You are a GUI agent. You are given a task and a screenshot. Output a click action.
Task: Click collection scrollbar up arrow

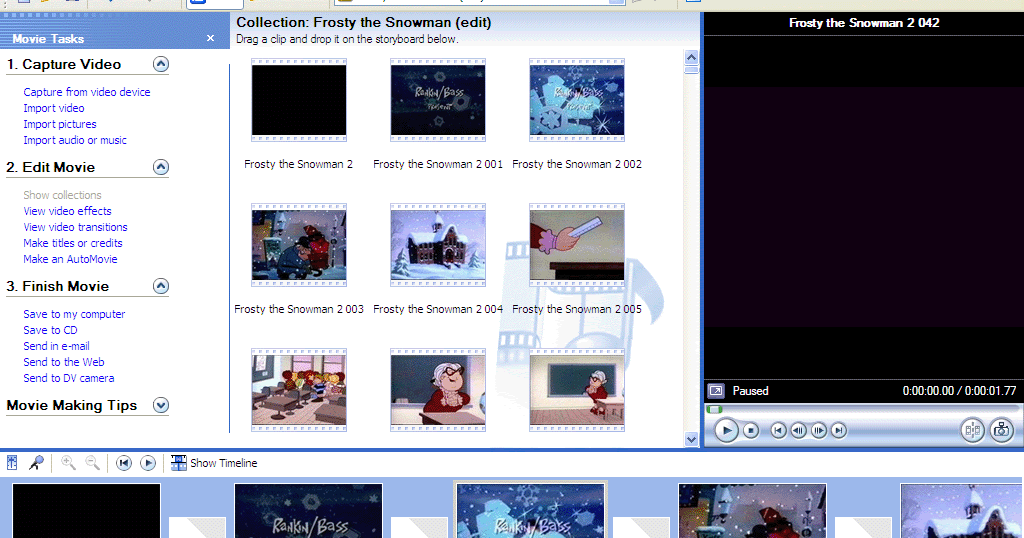coord(692,57)
